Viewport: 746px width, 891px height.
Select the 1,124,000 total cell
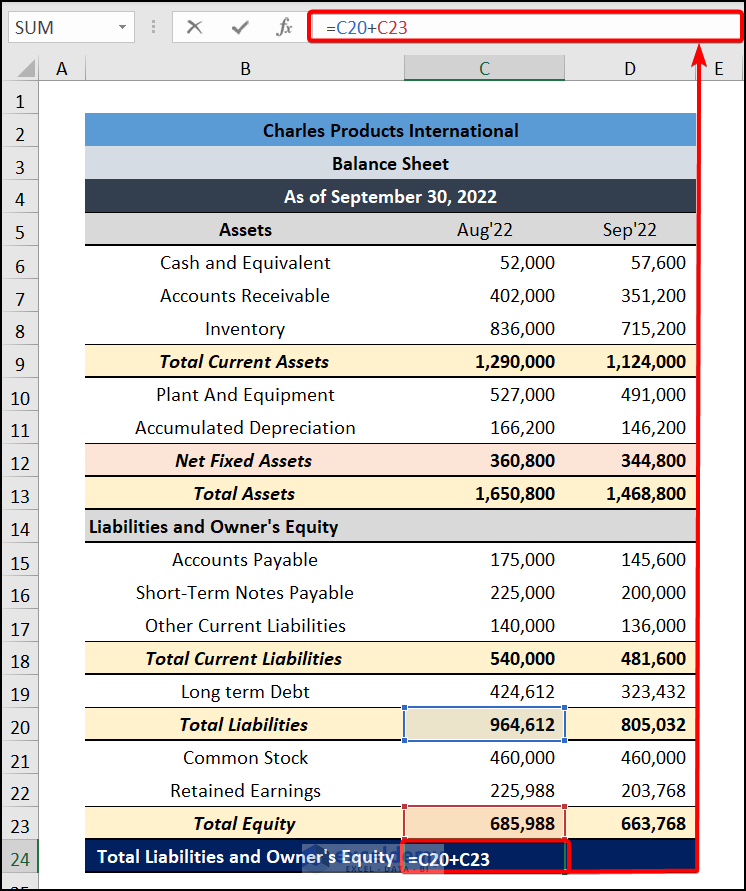coord(630,361)
